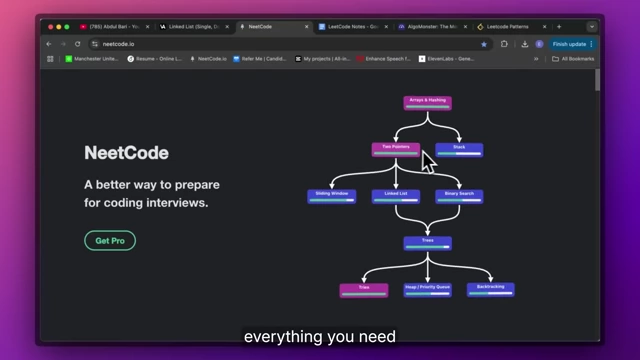Click the Get Pro button
Screen dimensions: 640x360
110,241
